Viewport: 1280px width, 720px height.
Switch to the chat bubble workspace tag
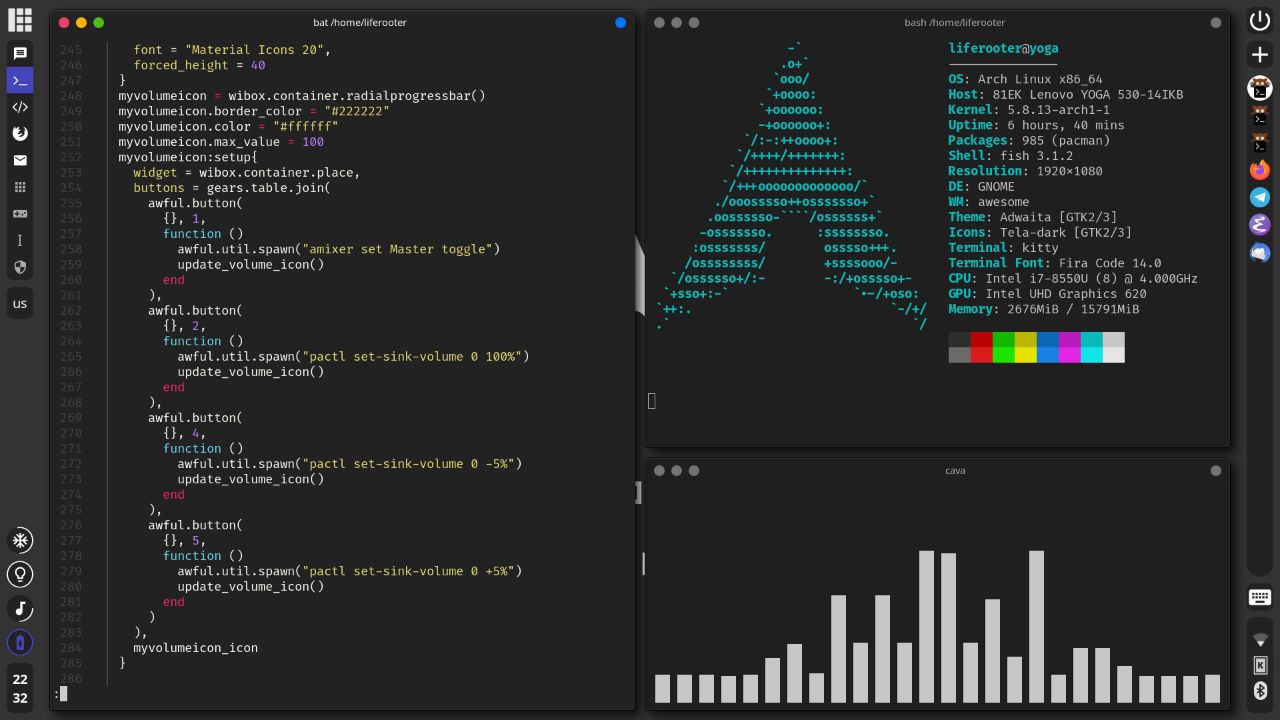tap(20, 53)
